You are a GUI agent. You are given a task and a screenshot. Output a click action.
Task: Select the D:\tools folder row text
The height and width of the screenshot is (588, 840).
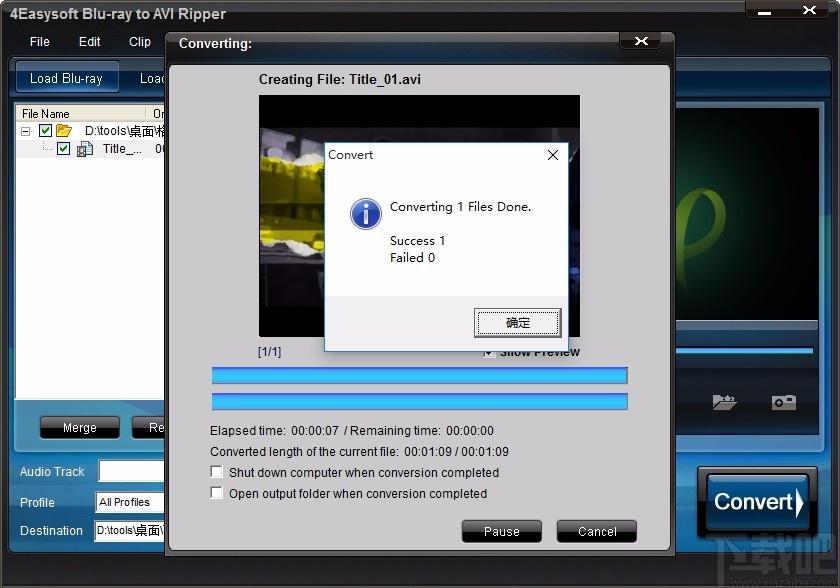124,131
